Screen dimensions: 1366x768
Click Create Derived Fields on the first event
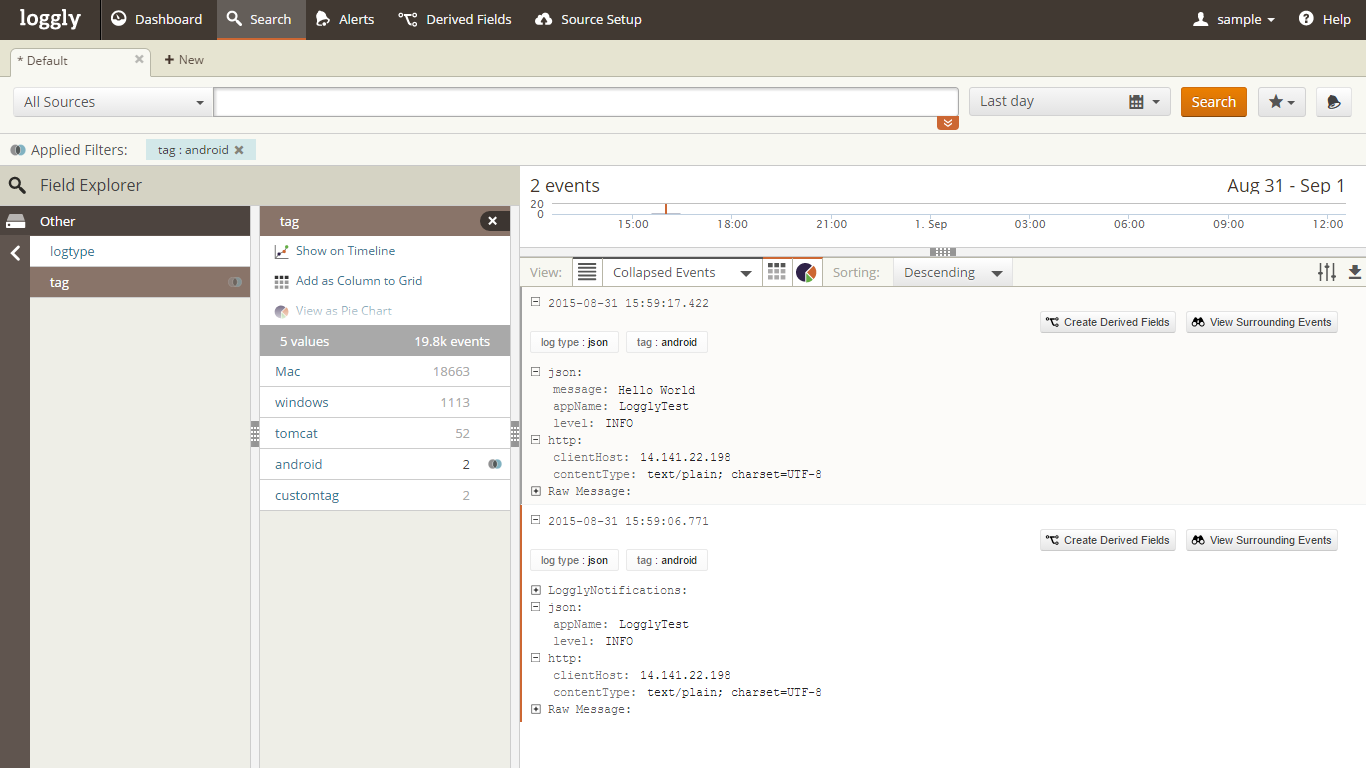click(x=1107, y=322)
